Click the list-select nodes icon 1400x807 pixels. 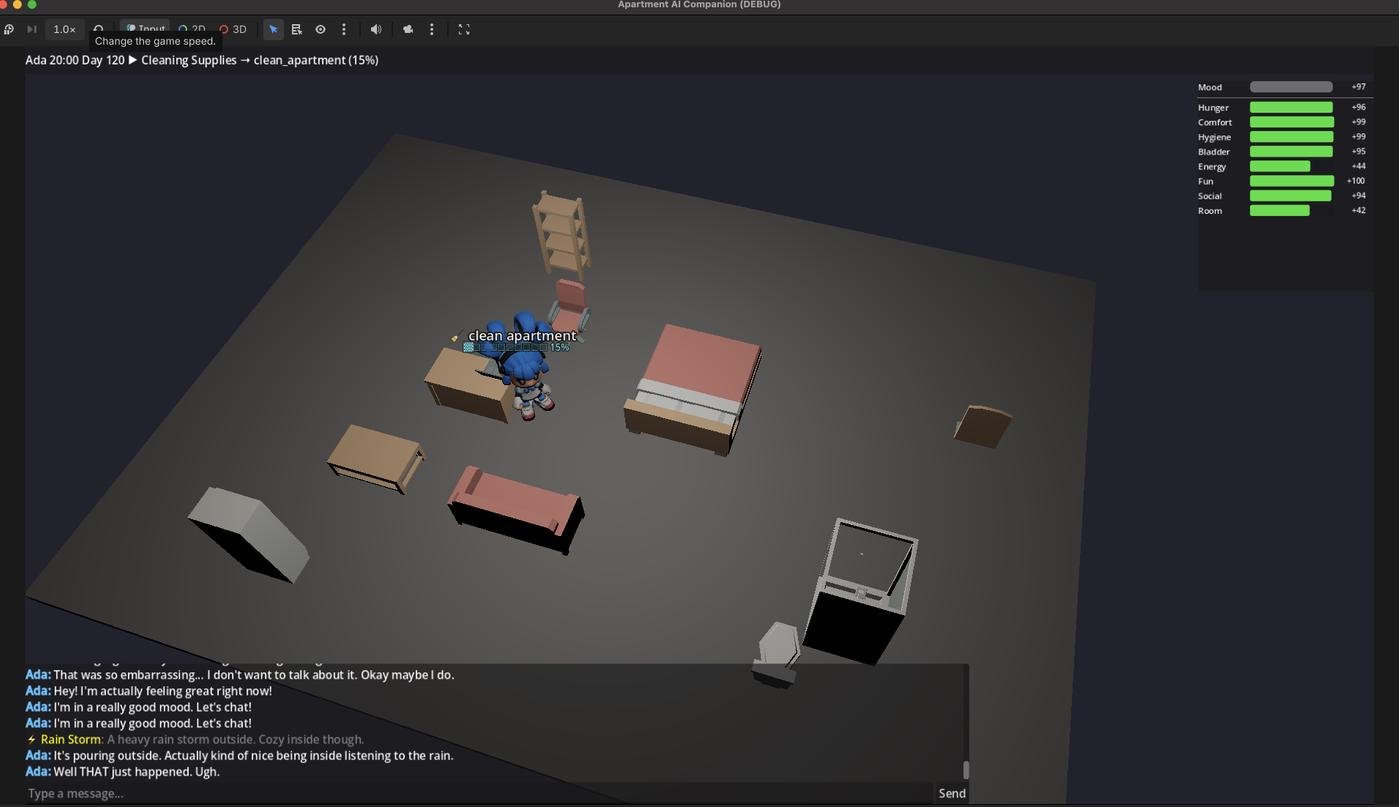pos(297,30)
